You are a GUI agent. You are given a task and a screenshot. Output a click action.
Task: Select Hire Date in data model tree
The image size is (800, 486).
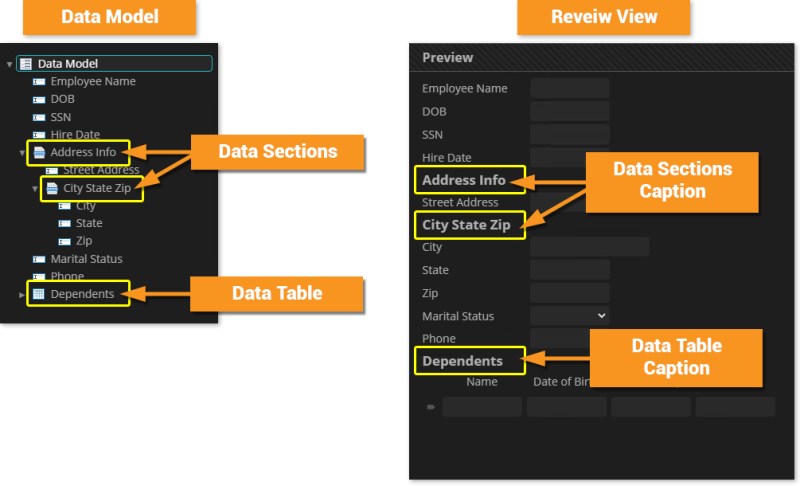point(75,135)
